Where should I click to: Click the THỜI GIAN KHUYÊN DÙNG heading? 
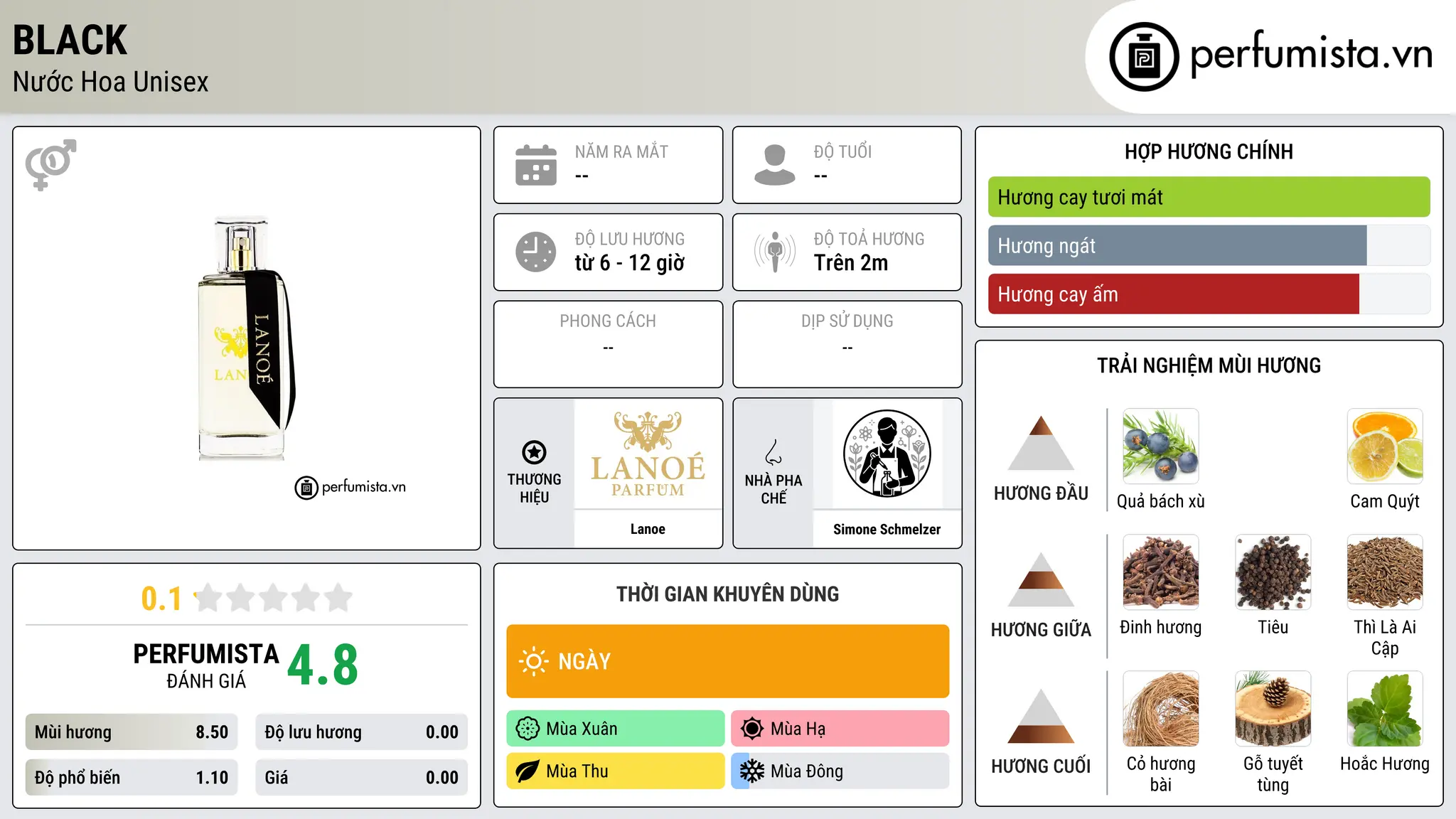coord(727,594)
